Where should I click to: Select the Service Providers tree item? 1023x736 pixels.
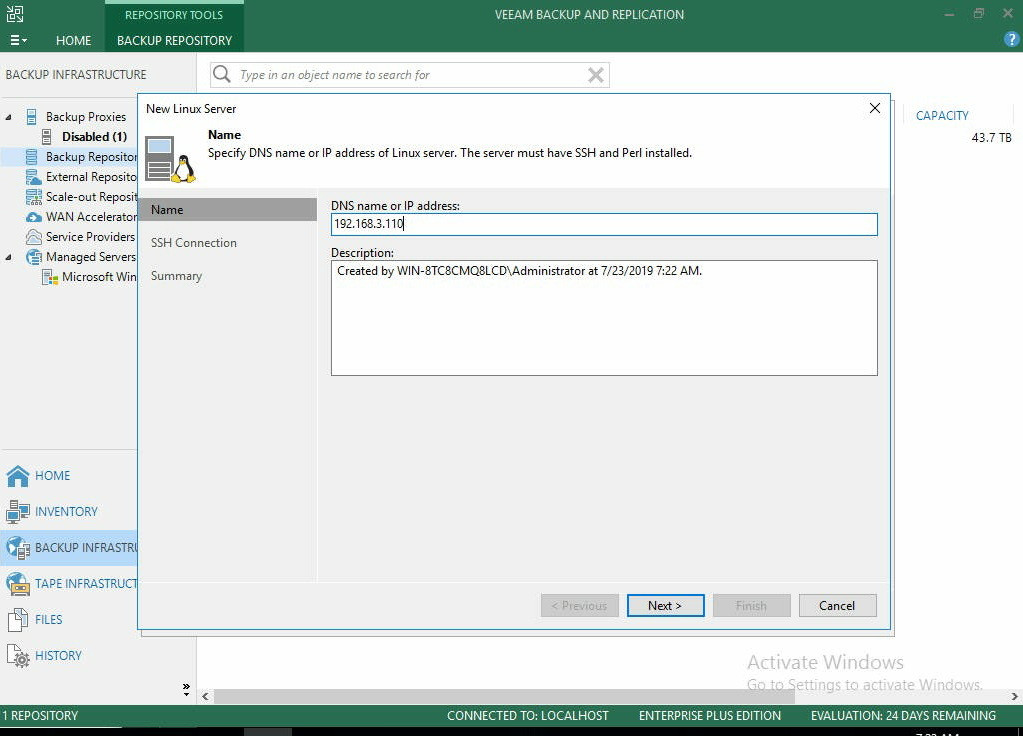point(91,237)
